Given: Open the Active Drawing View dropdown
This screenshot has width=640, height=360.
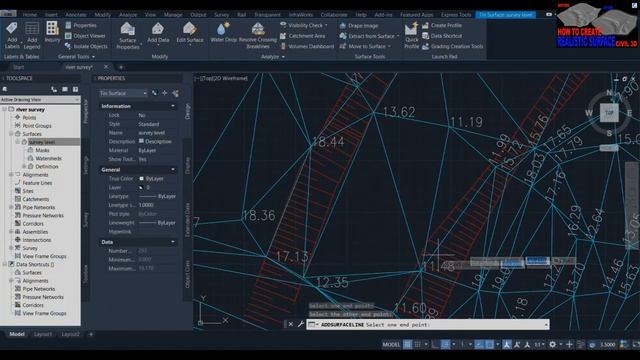Looking at the screenshot, I should [40, 100].
